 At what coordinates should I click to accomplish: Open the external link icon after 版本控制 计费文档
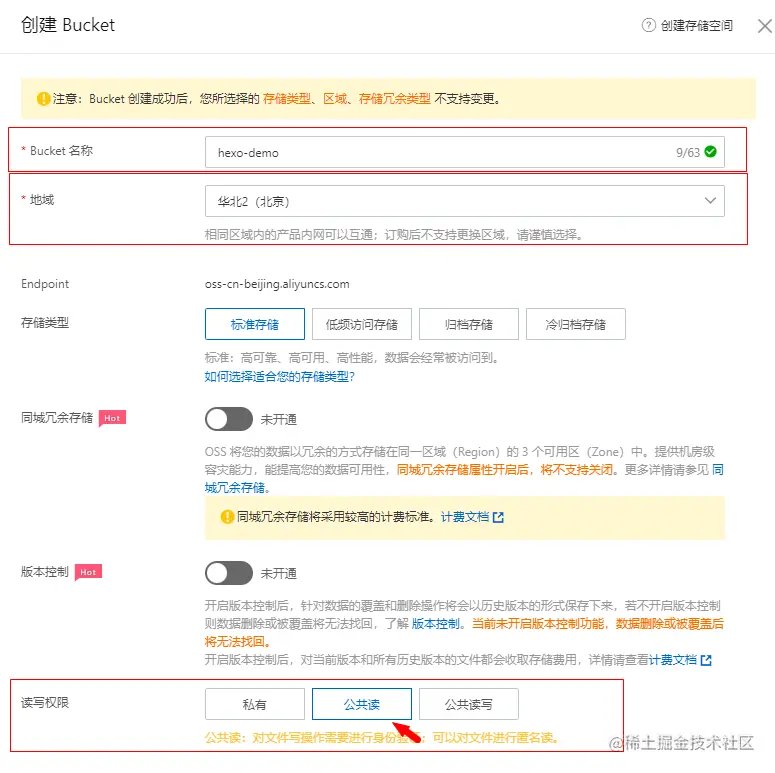click(x=706, y=660)
